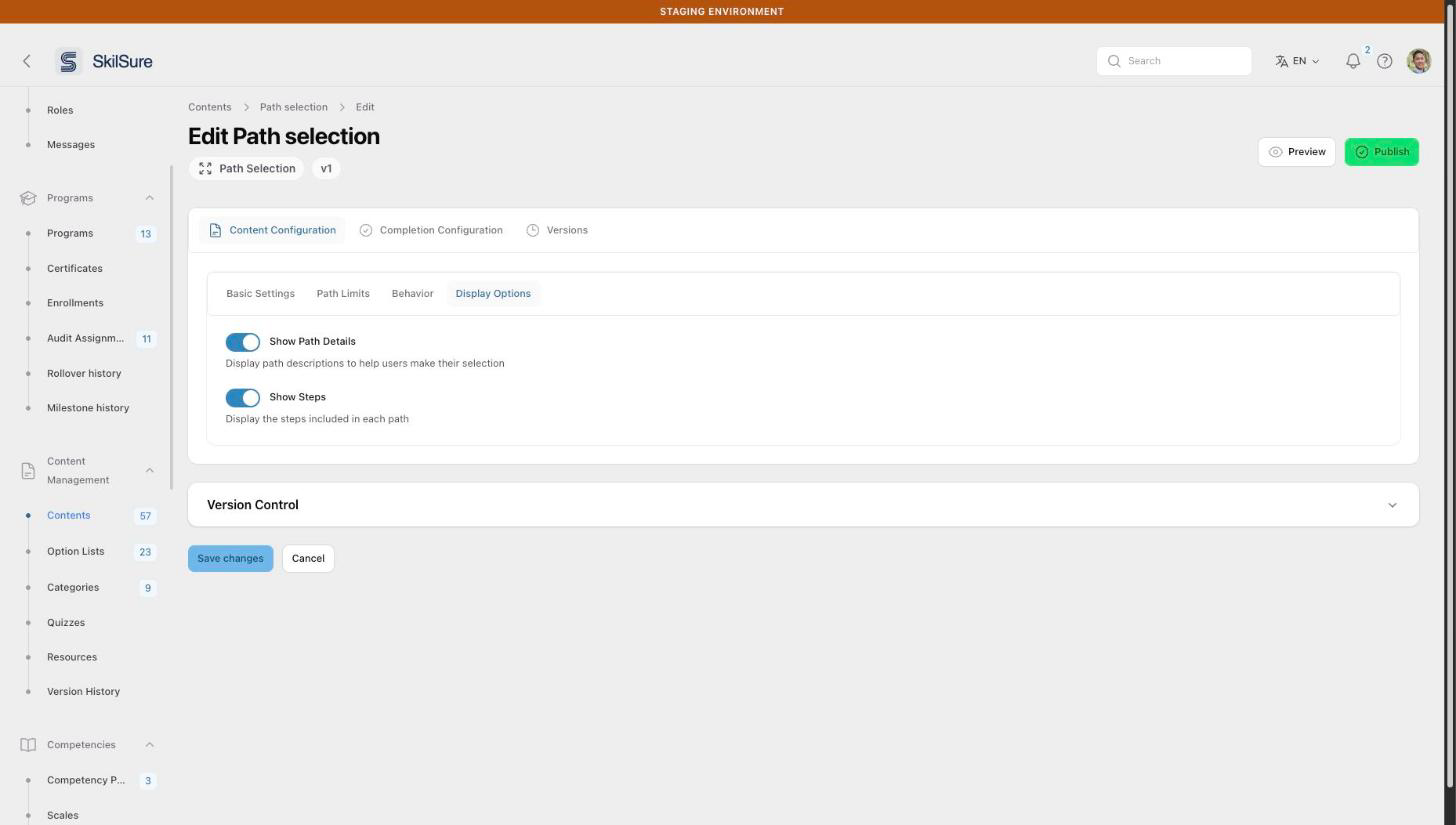Open Resources in the sidebar

point(72,657)
